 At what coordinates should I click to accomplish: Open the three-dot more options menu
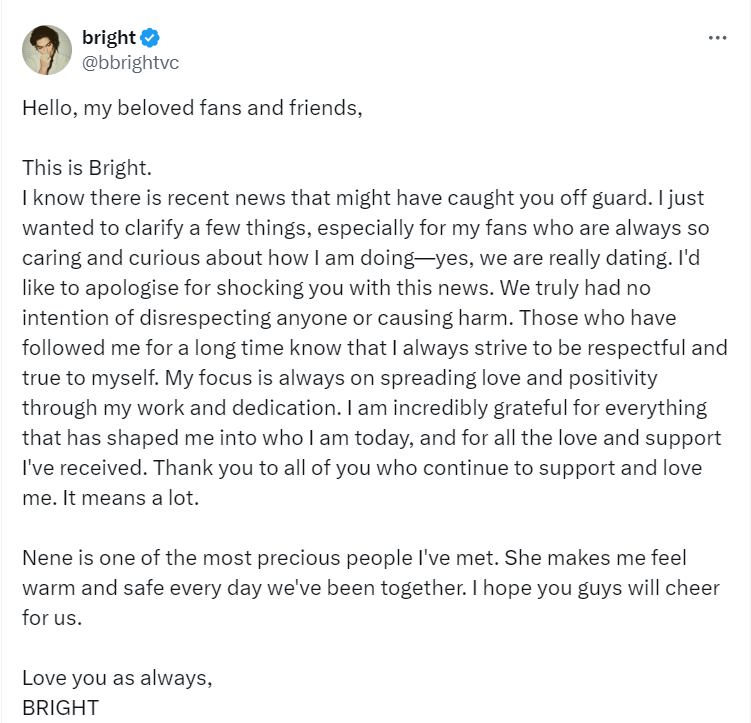click(x=717, y=37)
